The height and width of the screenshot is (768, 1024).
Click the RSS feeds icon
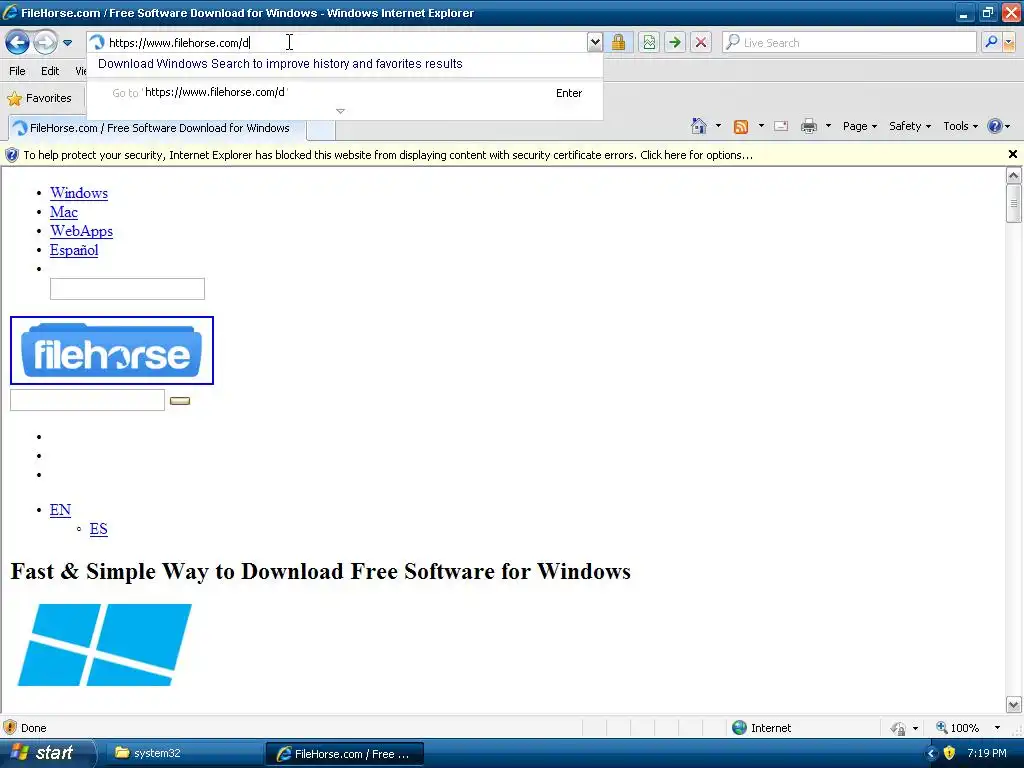741,126
